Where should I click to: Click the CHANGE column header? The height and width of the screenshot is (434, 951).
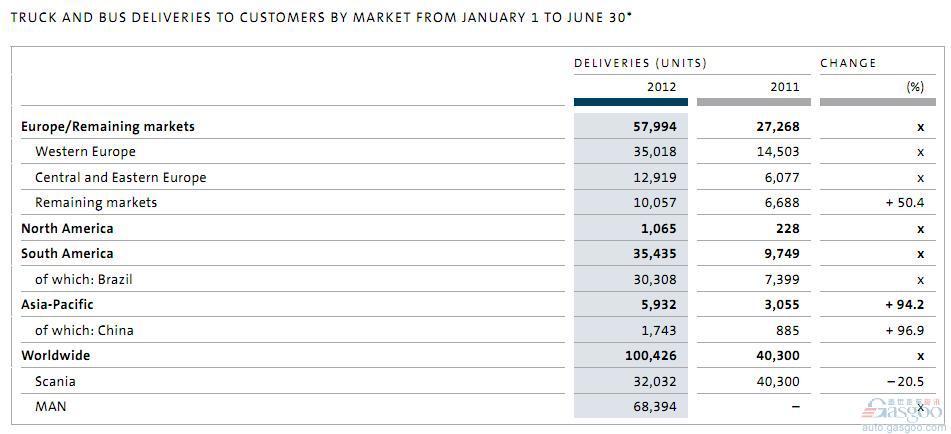[849, 63]
